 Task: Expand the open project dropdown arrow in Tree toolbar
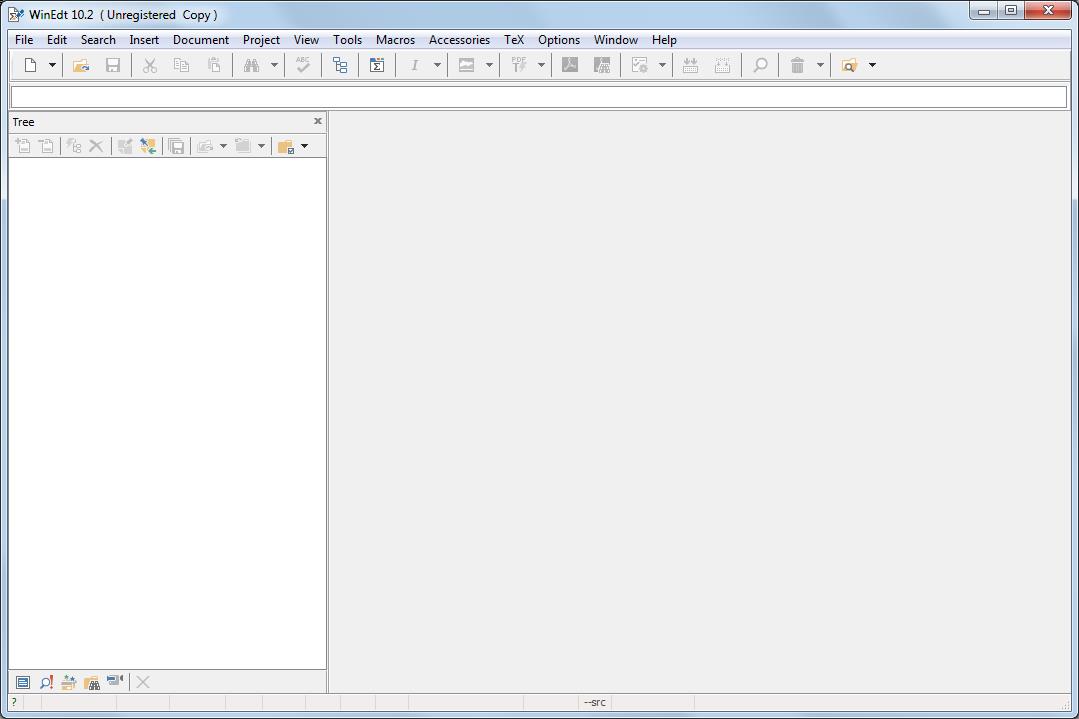pyautogui.click(x=223, y=146)
